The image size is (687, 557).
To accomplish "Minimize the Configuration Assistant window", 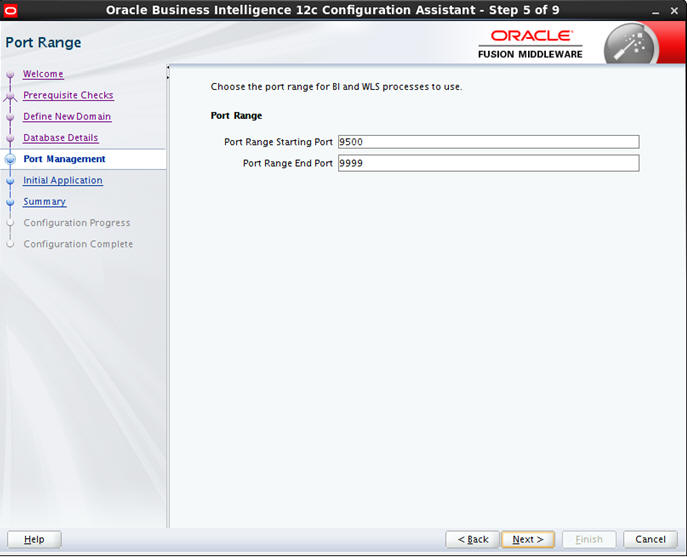I will (x=655, y=11).
